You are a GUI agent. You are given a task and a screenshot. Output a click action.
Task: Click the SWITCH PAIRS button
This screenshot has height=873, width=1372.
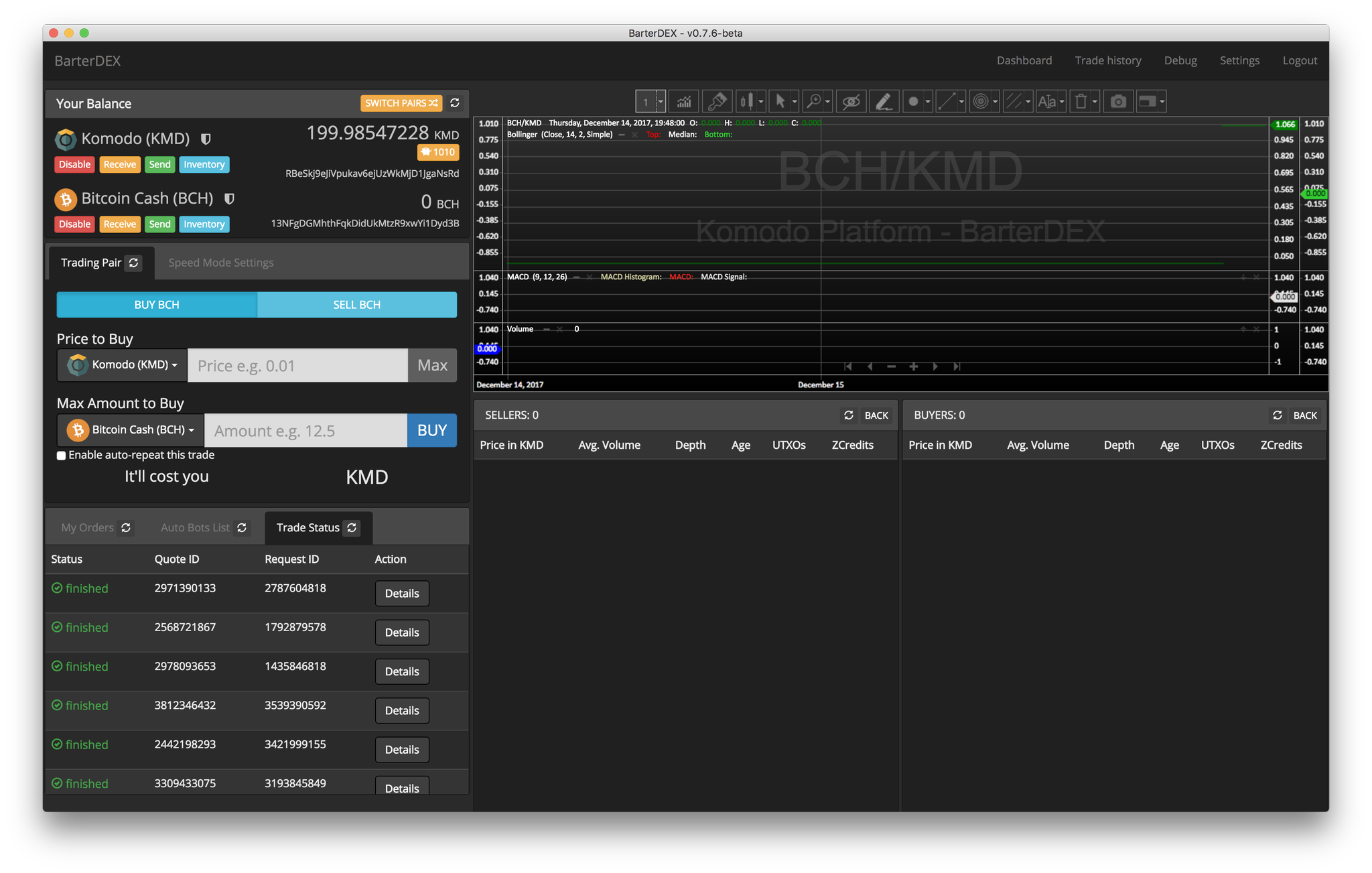coord(401,103)
